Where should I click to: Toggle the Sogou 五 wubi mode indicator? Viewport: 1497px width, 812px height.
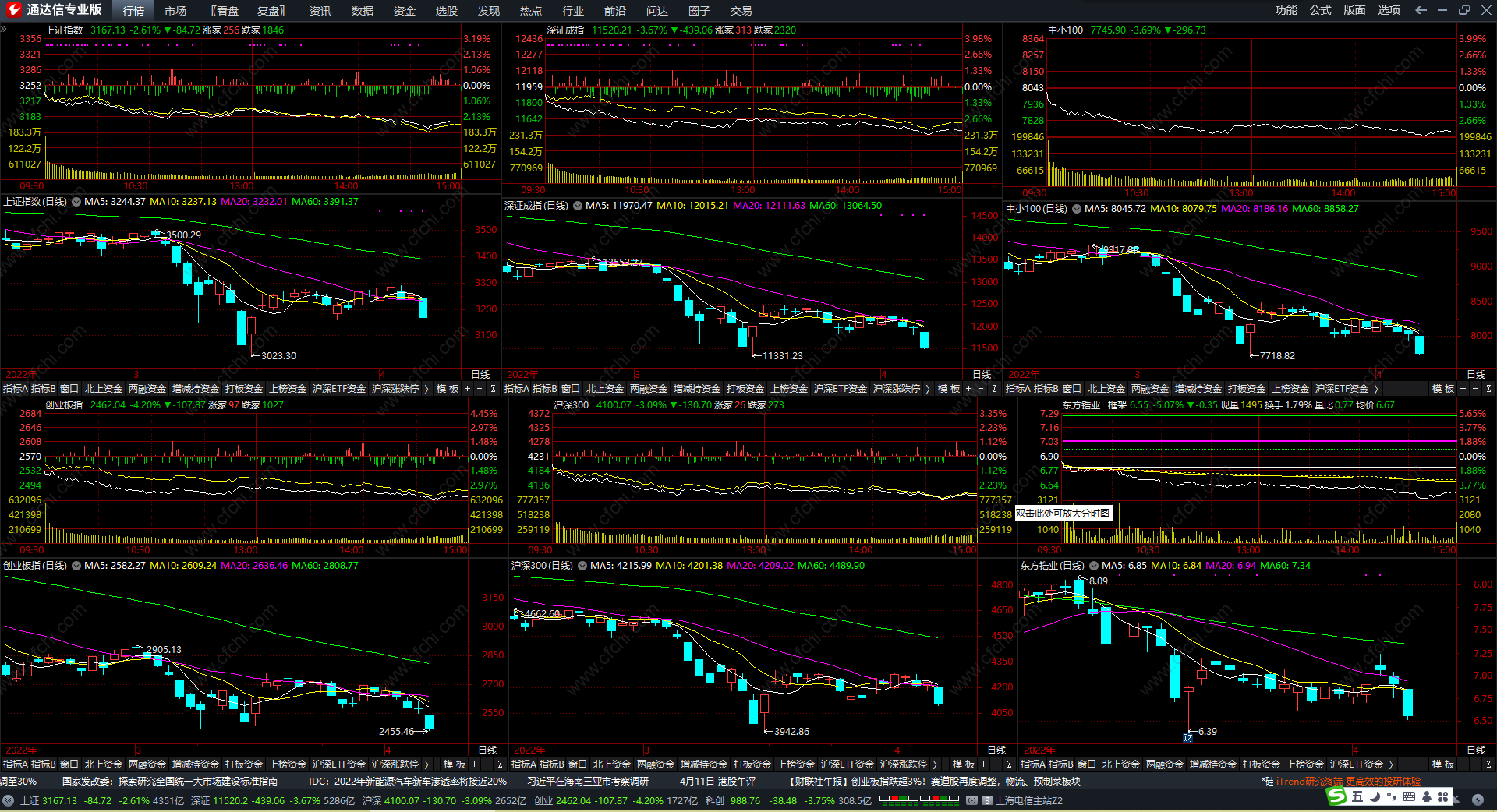tap(1357, 796)
